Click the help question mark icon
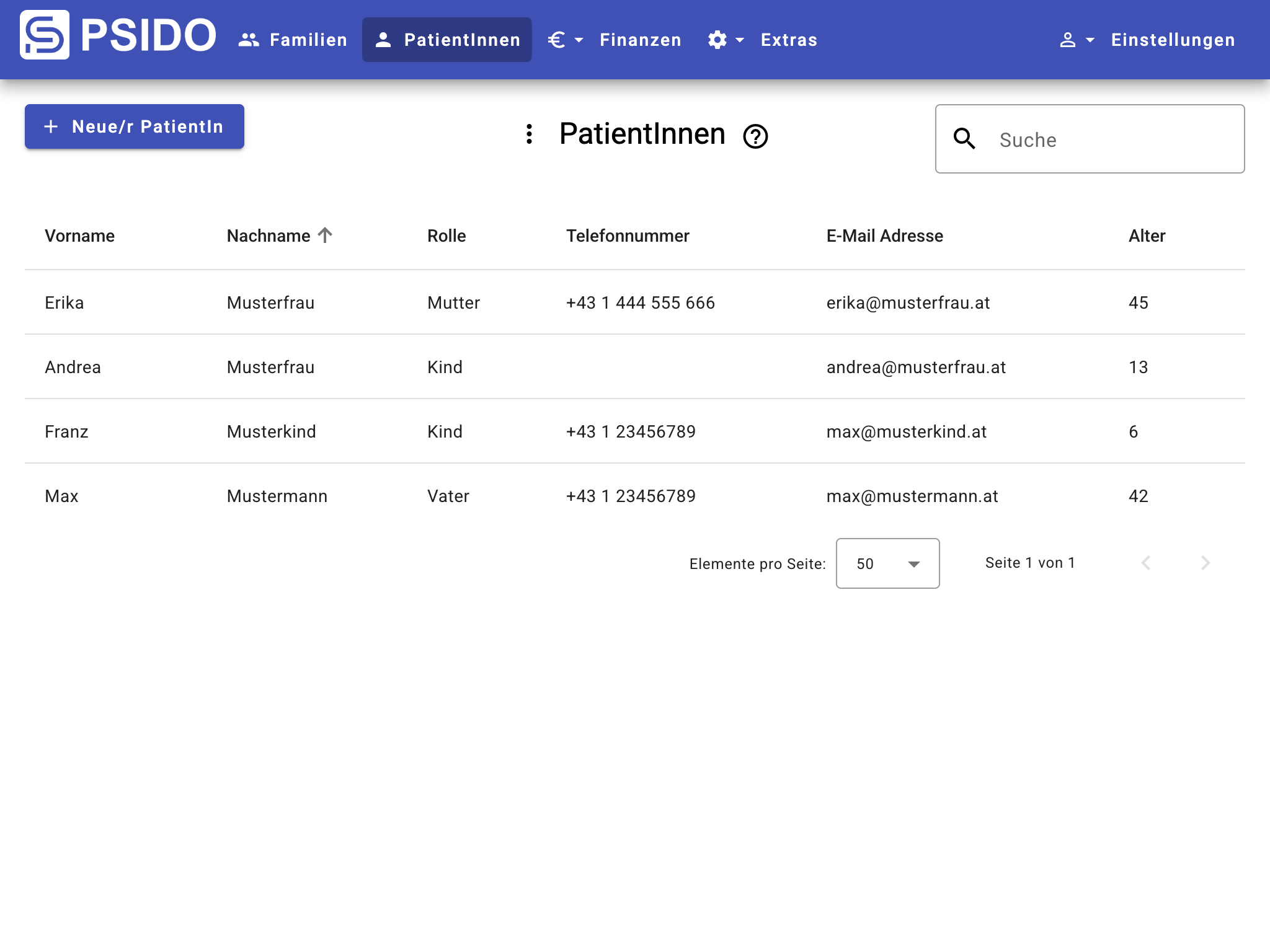The height and width of the screenshot is (952, 1270). click(756, 136)
